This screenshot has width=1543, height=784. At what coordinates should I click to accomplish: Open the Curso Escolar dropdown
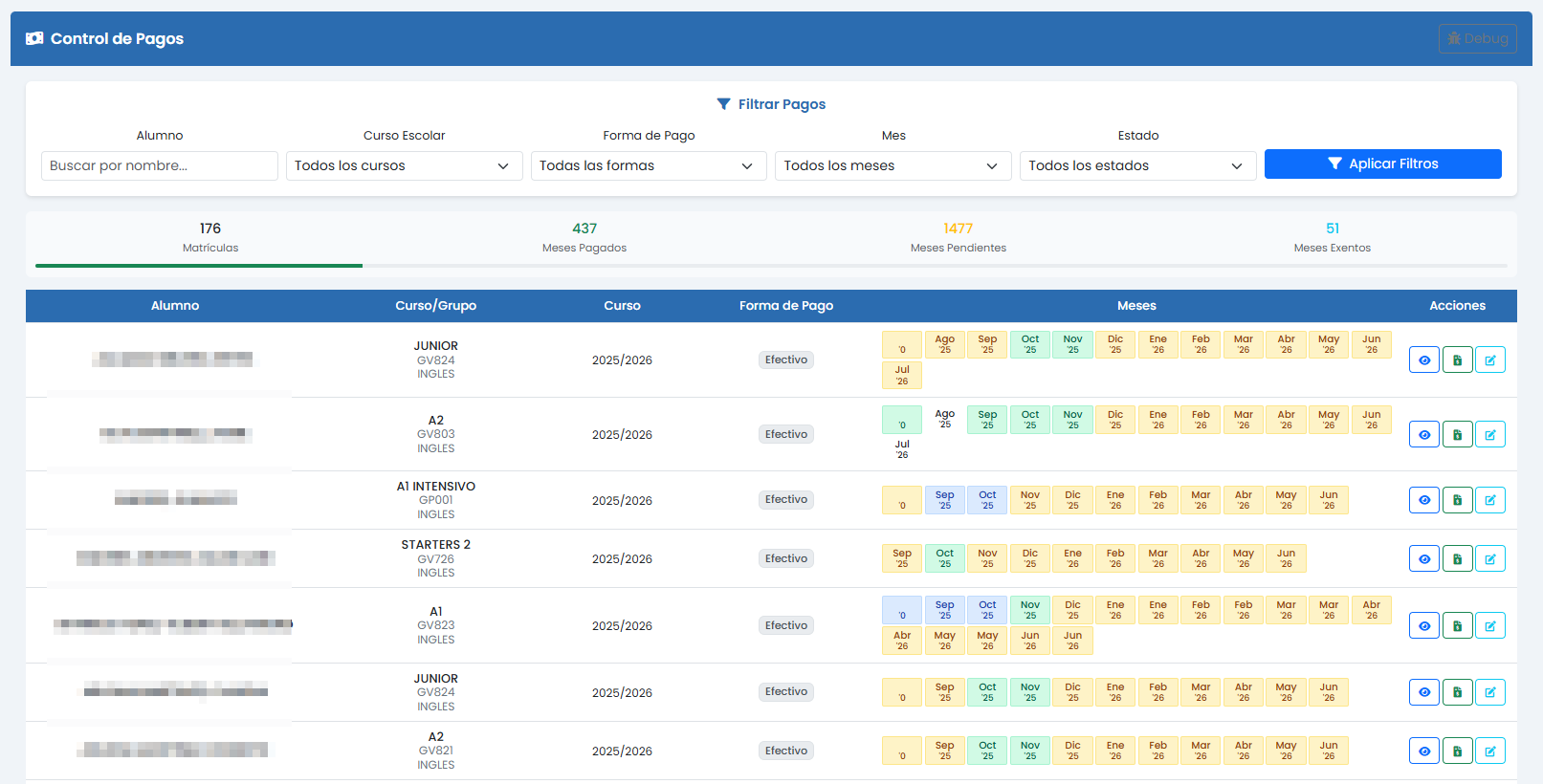point(404,166)
